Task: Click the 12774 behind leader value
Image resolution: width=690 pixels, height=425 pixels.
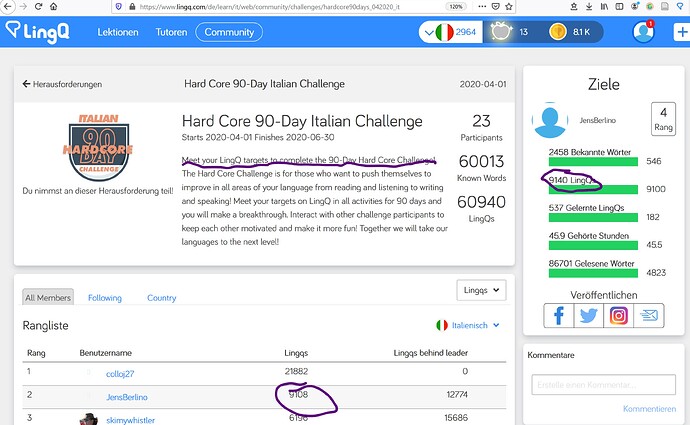Action: 457,395
